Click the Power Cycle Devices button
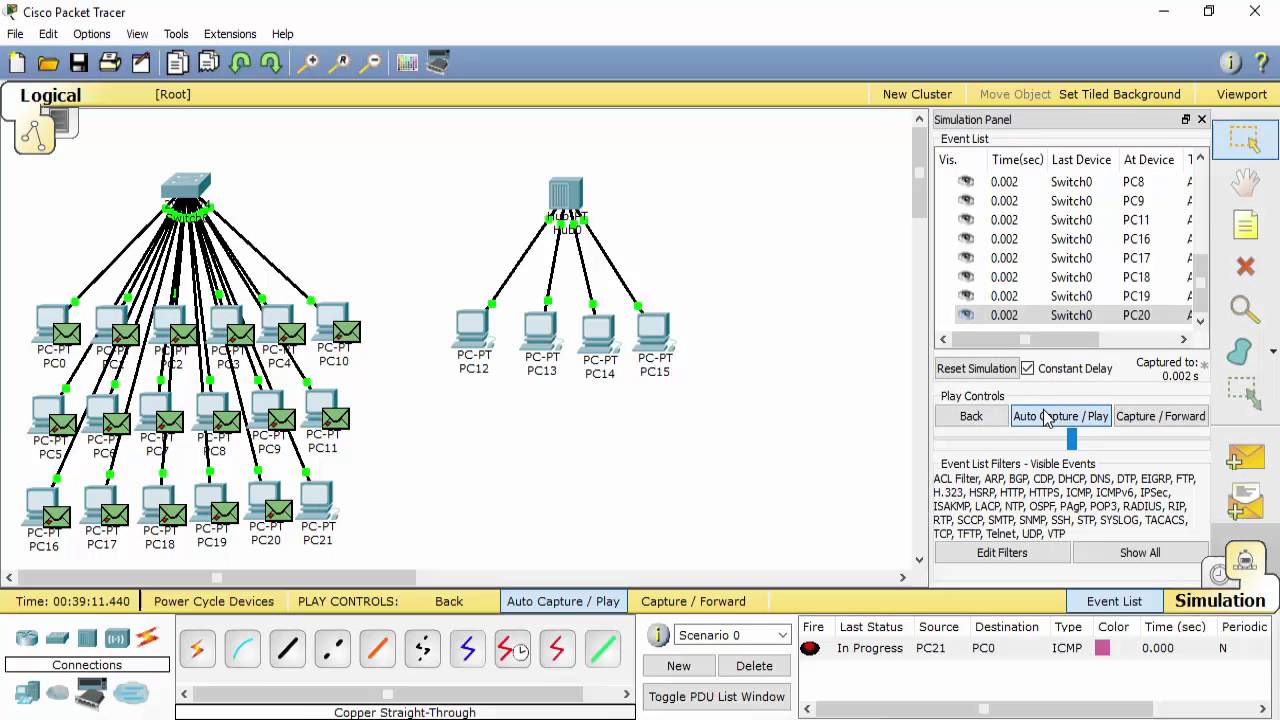 click(x=214, y=601)
